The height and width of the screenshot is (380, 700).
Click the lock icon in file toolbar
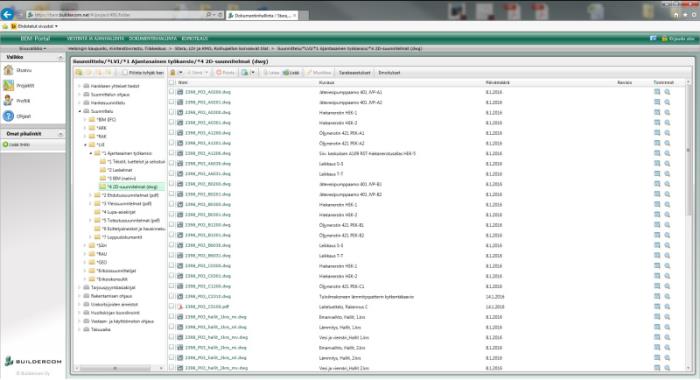tap(173, 72)
